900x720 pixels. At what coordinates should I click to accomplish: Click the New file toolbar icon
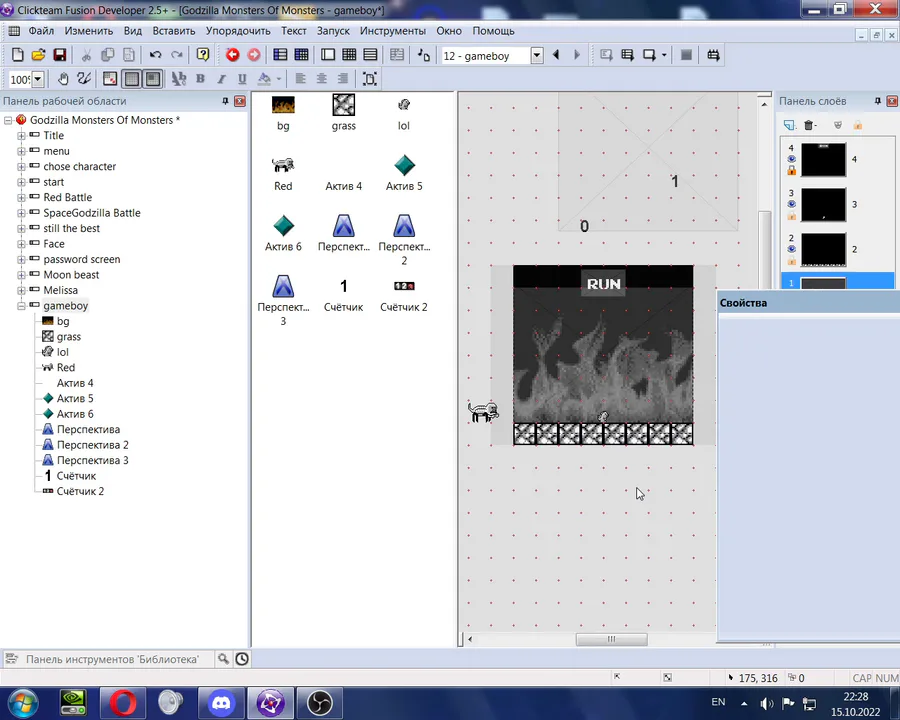point(17,55)
